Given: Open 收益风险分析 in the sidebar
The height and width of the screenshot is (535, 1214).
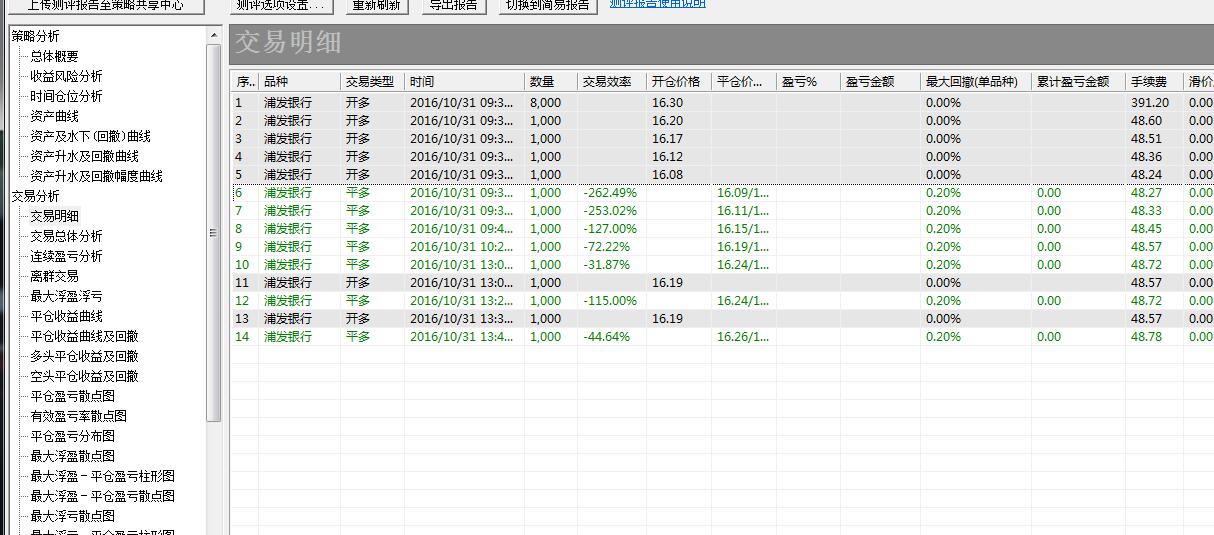Looking at the screenshot, I should 66,76.
